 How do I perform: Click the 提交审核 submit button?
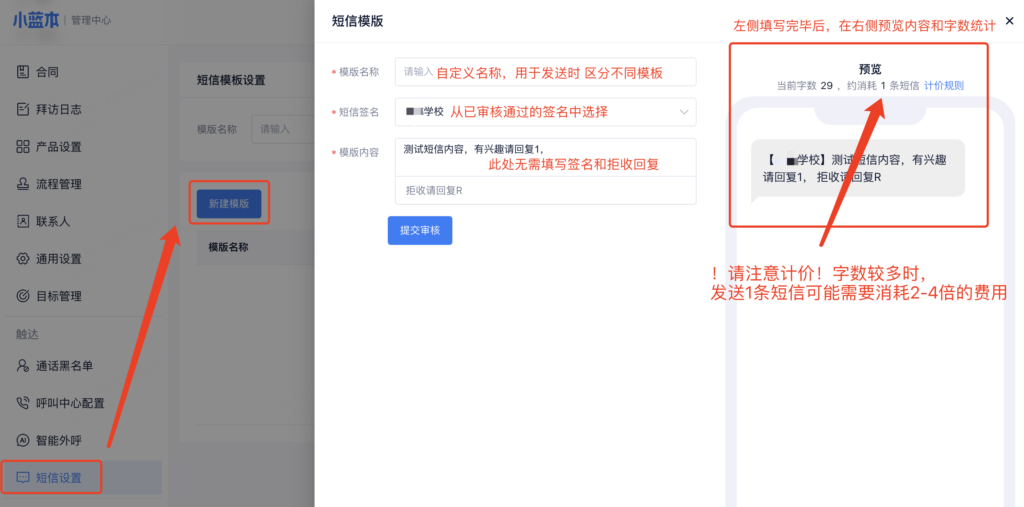pyautogui.click(x=419, y=231)
